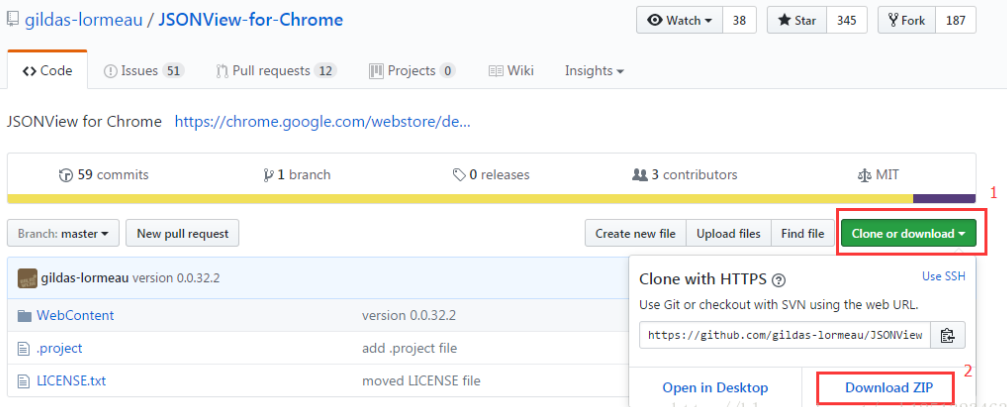This screenshot has height=407, width=1007.
Task: Open Branch: master selector
Action: 63,233
